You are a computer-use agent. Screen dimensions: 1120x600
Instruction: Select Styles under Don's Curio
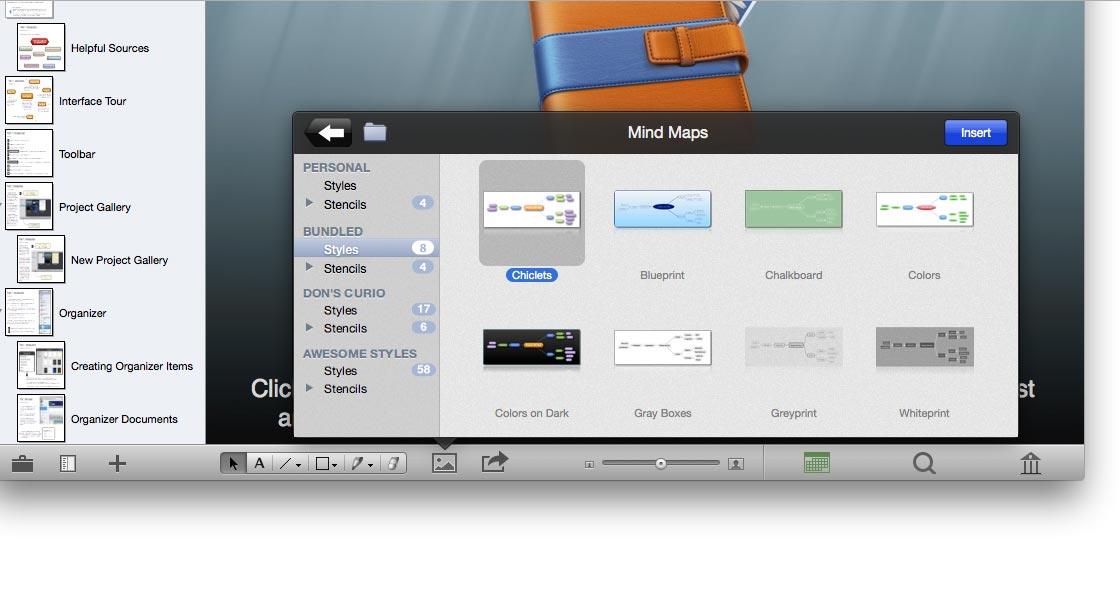(340, 311)
